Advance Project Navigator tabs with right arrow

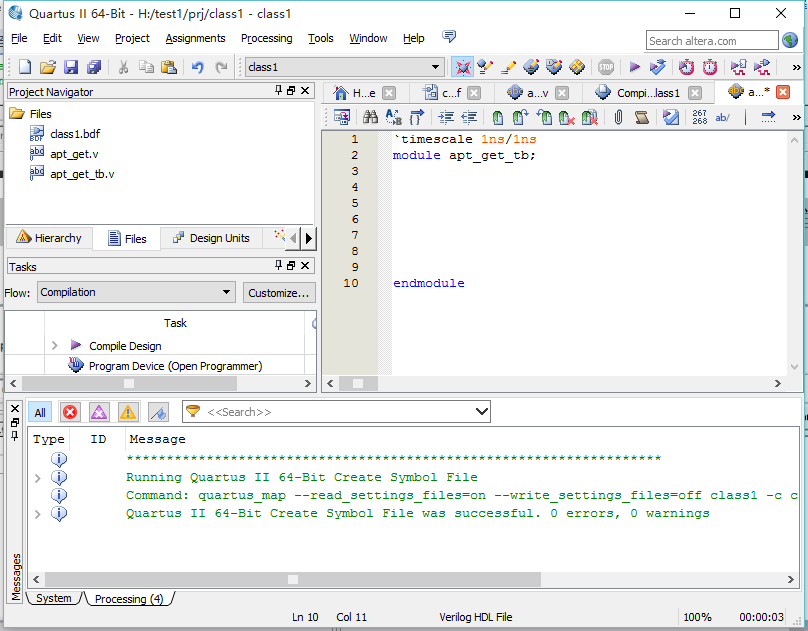click(309, 238)
